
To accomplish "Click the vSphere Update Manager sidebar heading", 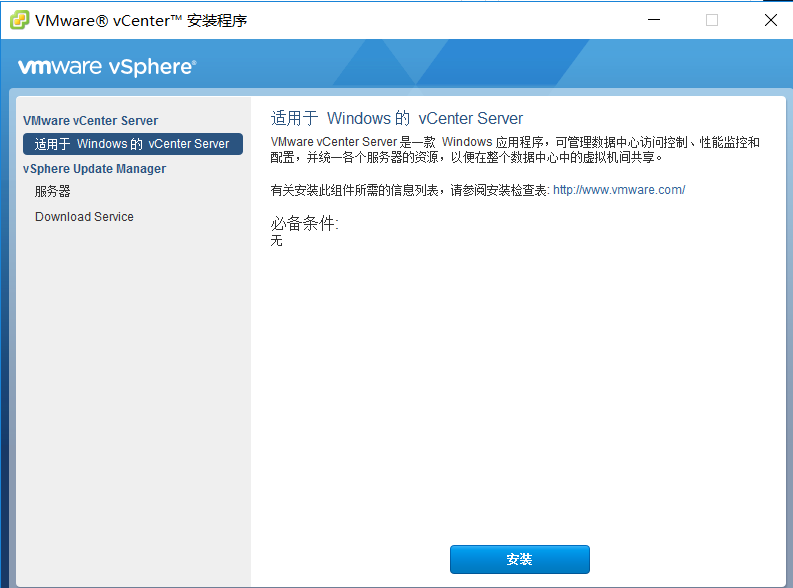I will (94, 169).
